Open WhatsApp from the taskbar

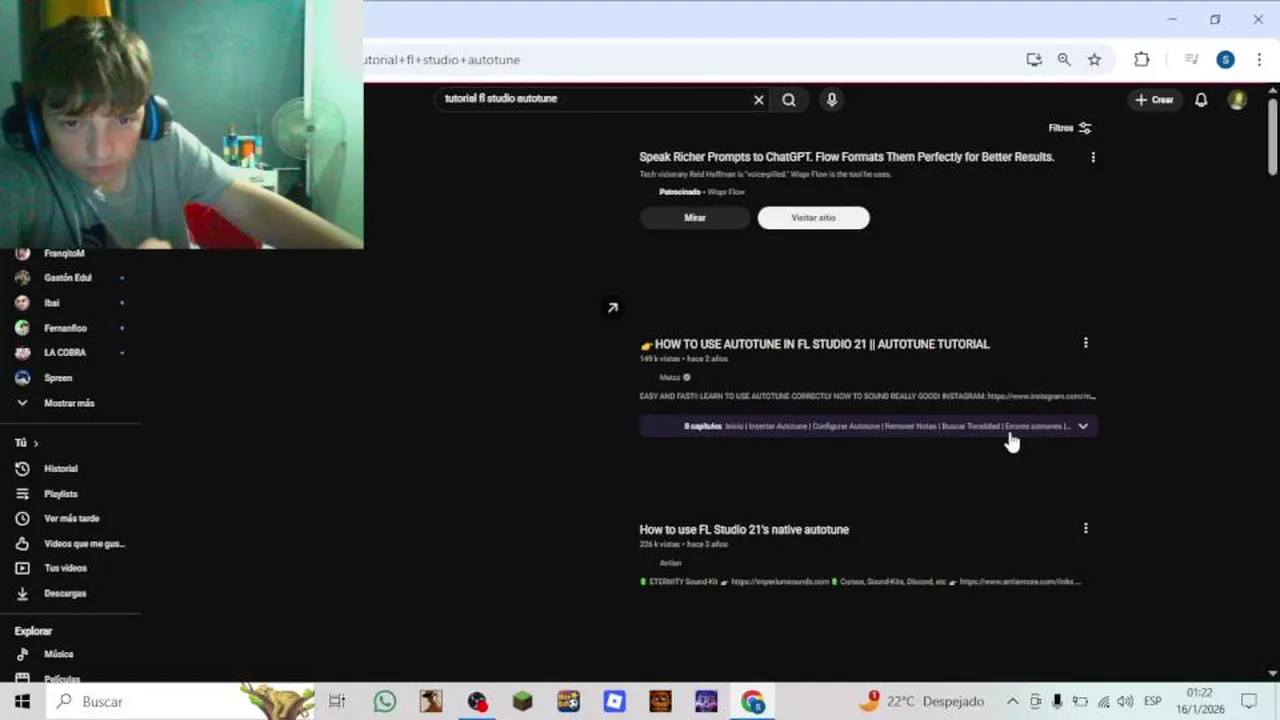point(385,702)
